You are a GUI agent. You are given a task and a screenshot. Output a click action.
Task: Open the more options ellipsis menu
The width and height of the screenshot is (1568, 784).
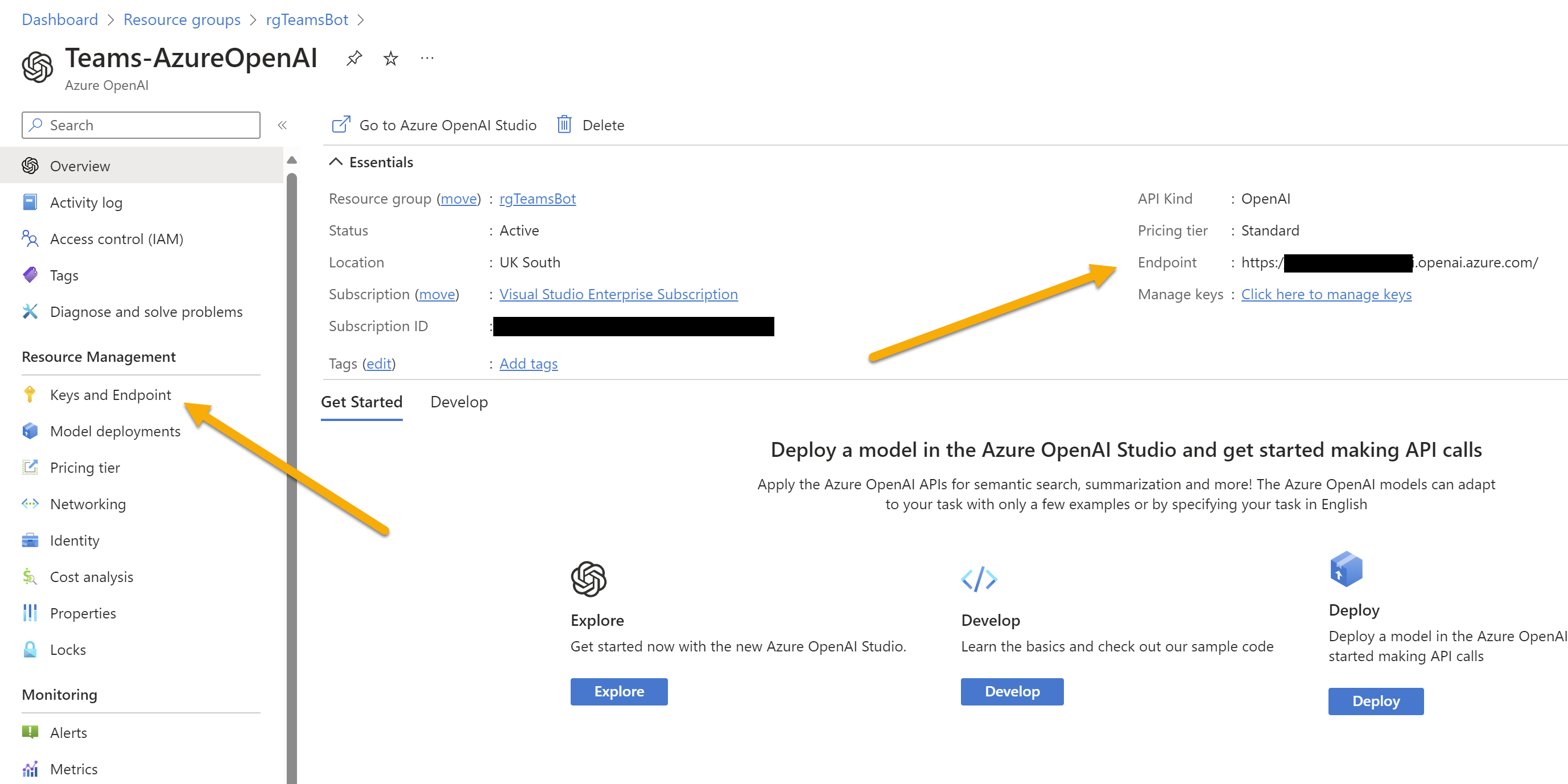point(427,59)
